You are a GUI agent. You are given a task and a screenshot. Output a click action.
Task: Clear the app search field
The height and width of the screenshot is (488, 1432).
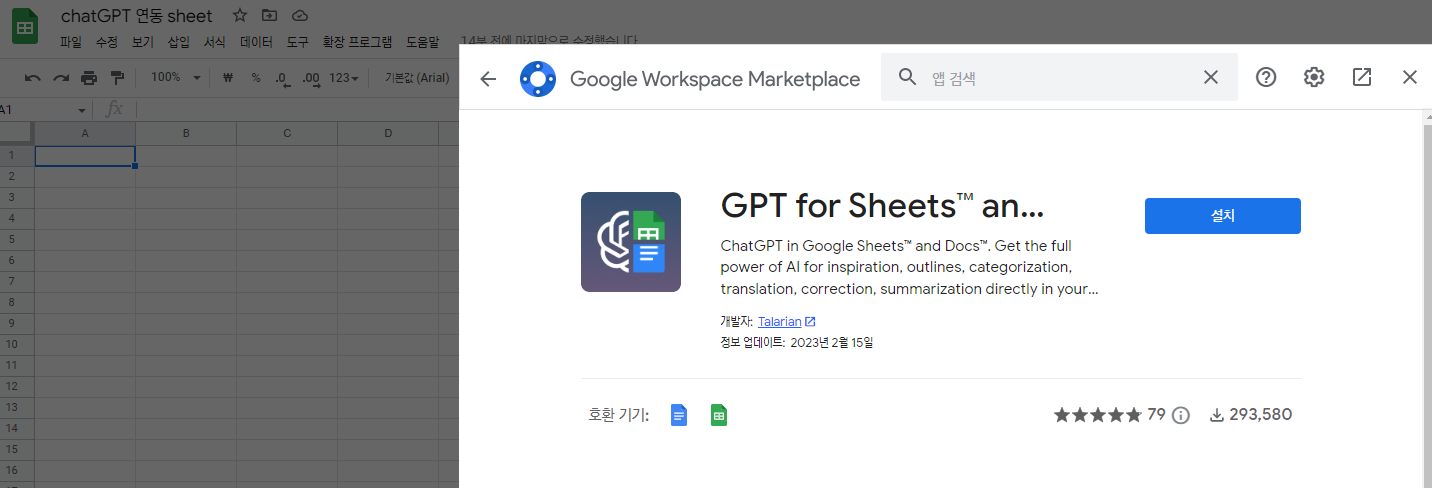[x=1211, y=78]
